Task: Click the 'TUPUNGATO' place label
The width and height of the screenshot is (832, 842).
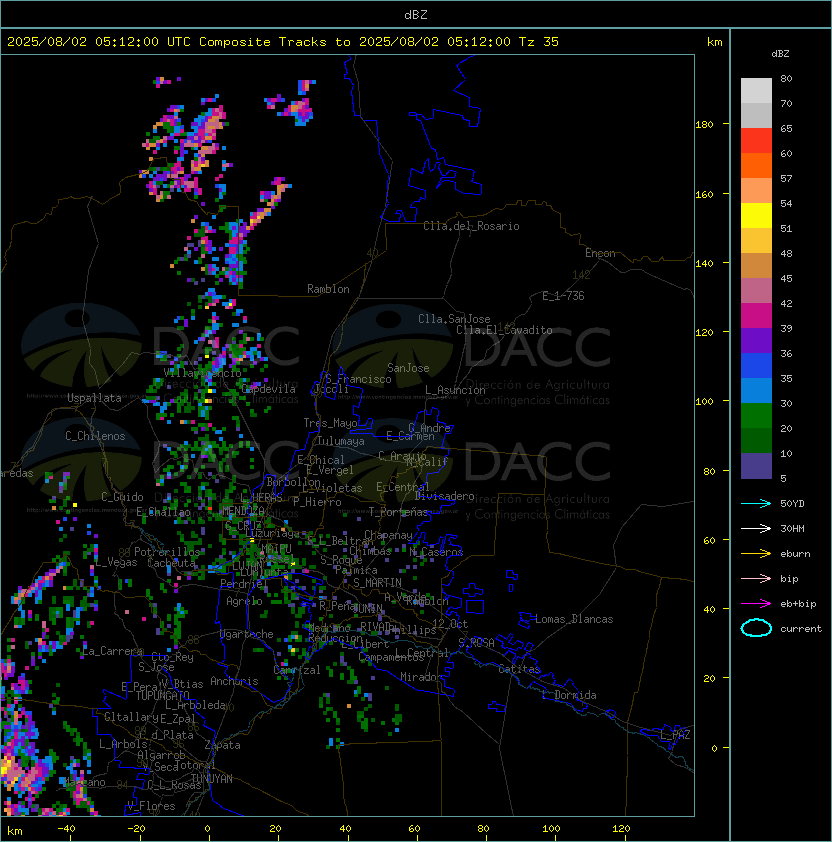Action: click(x=162, y=695)
